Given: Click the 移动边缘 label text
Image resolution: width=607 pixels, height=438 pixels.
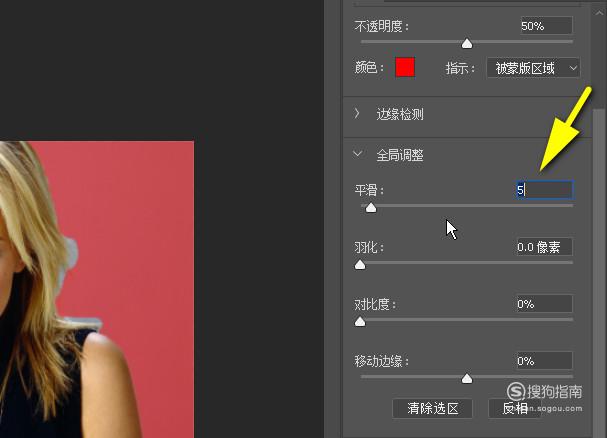Looking at the screenshot, I should tap(381, 361).
